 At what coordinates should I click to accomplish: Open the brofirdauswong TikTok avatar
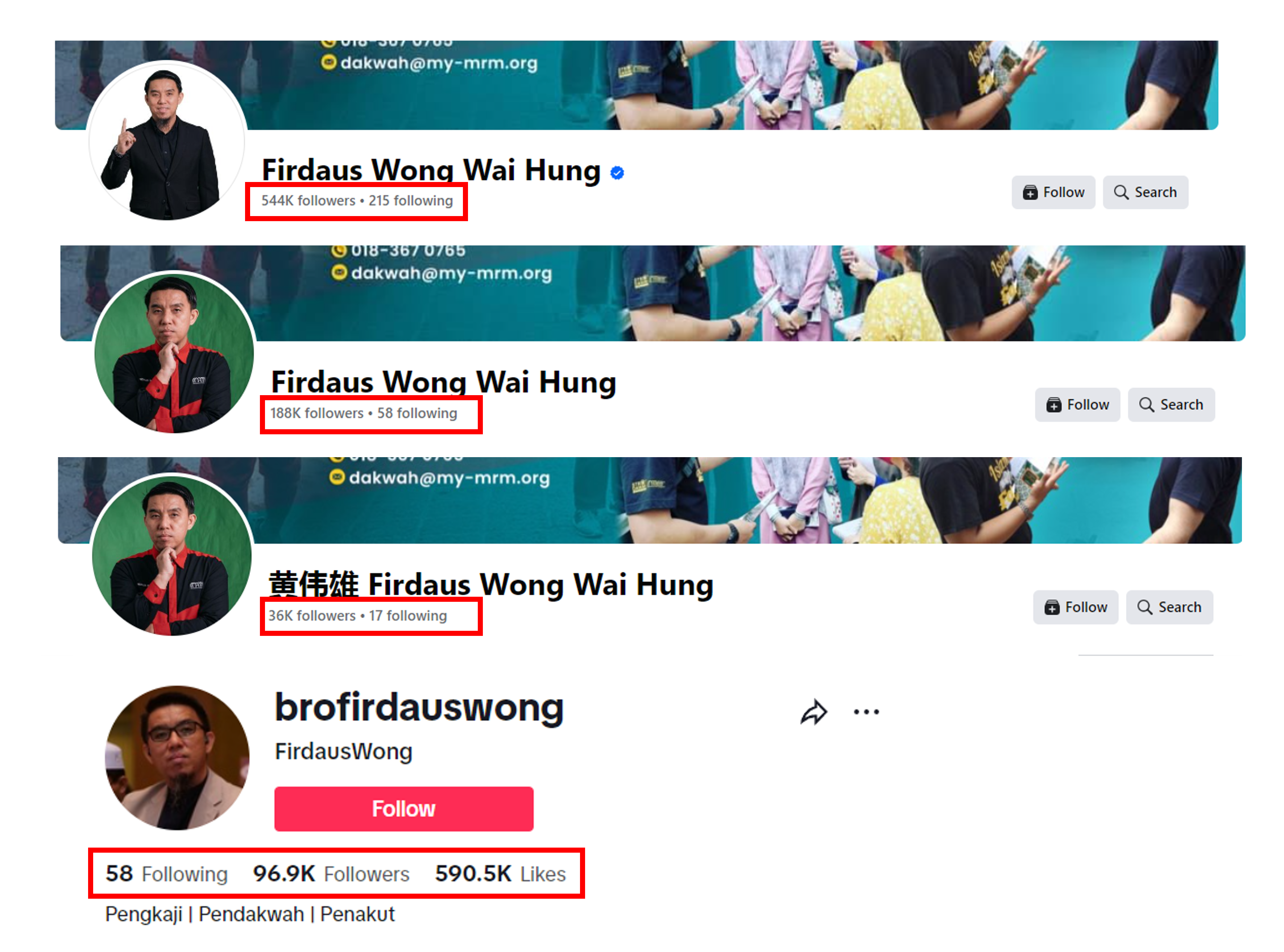(x=177, y=758)
